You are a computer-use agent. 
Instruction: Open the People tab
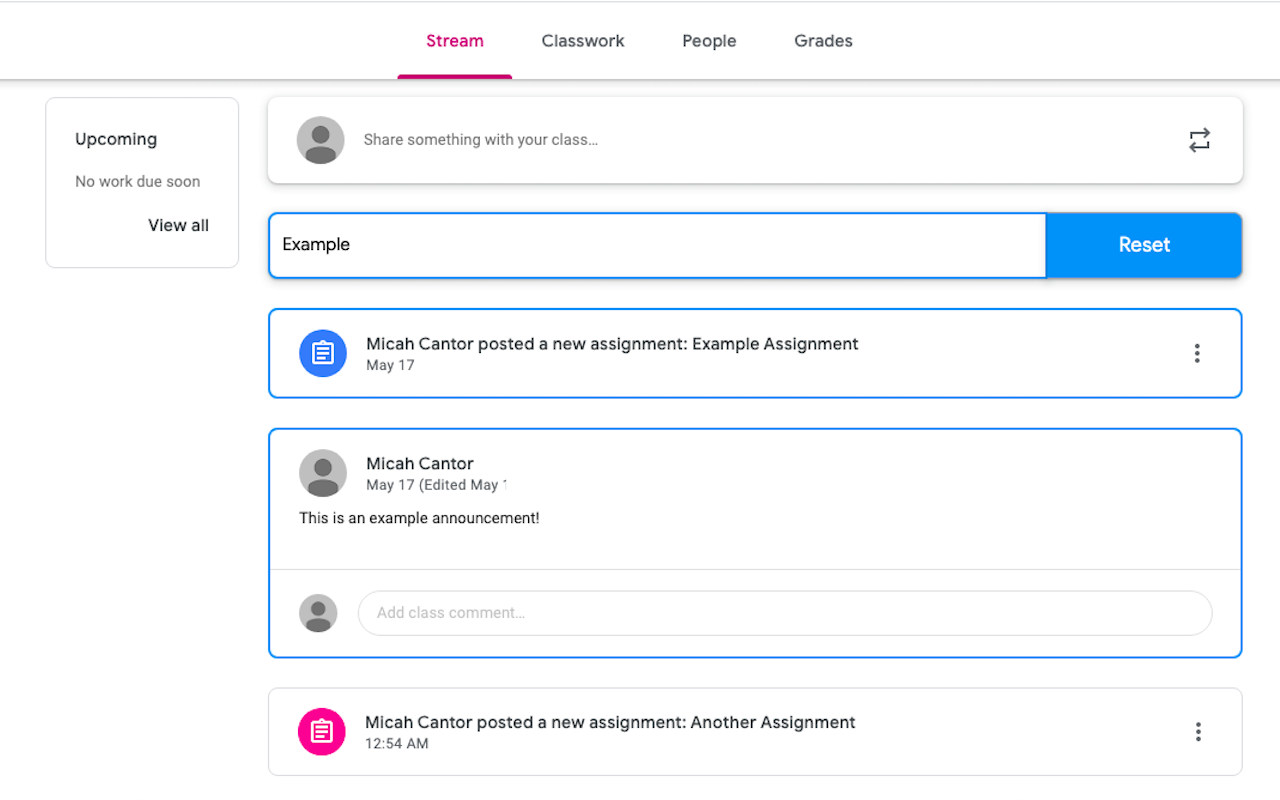coord(709,41)
